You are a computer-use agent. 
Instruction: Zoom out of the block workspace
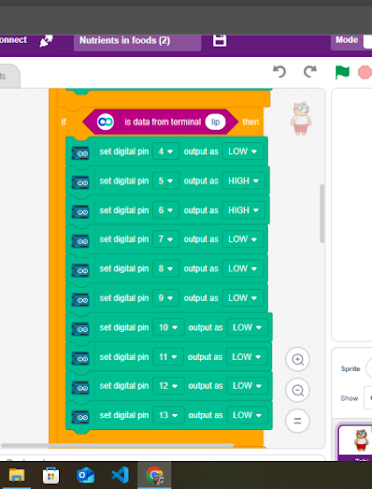(x=298, y=390)
